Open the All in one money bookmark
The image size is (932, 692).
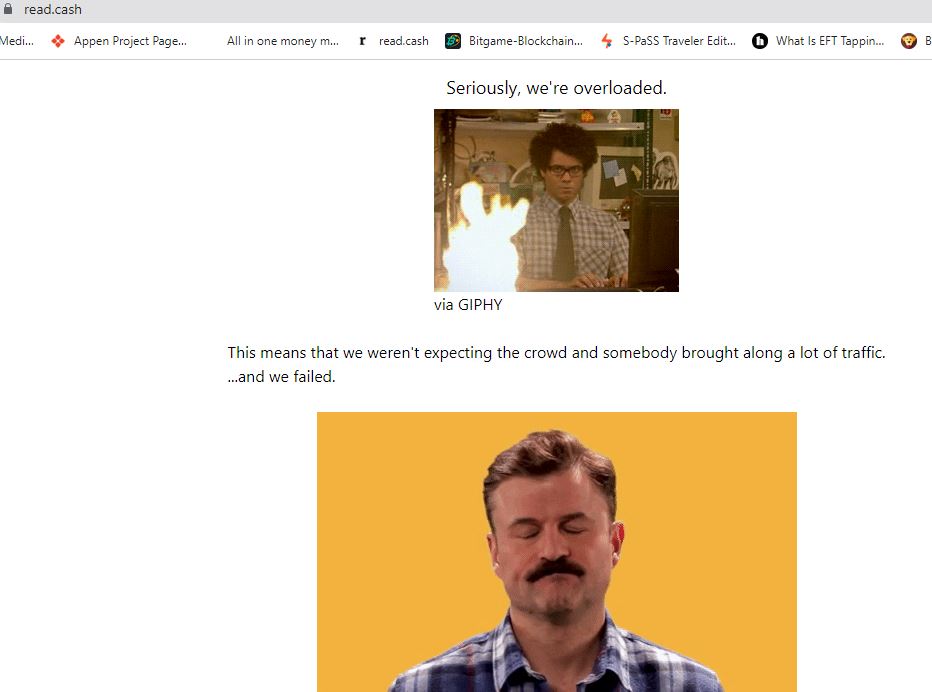tap(282, 41)
